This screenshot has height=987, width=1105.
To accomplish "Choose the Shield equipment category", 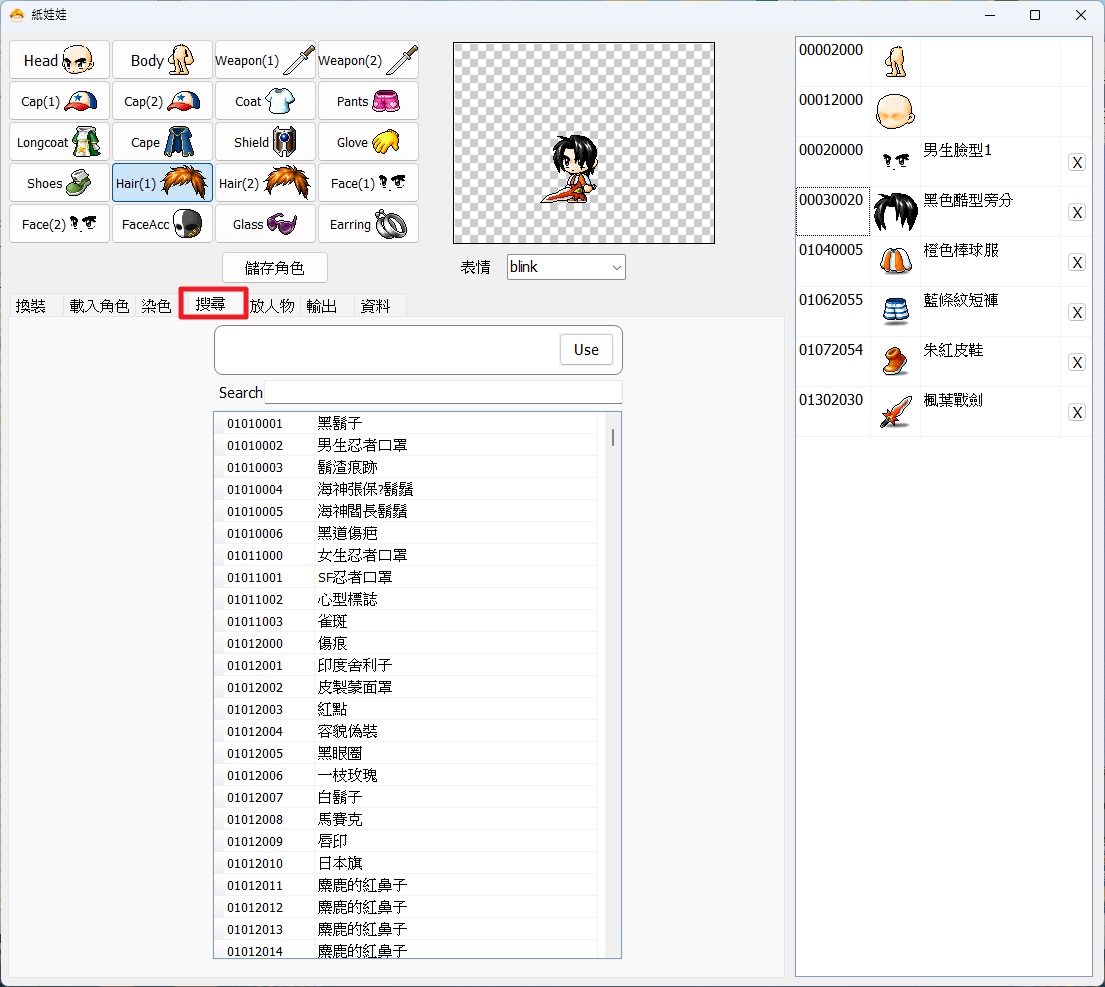I will [265, 142].
